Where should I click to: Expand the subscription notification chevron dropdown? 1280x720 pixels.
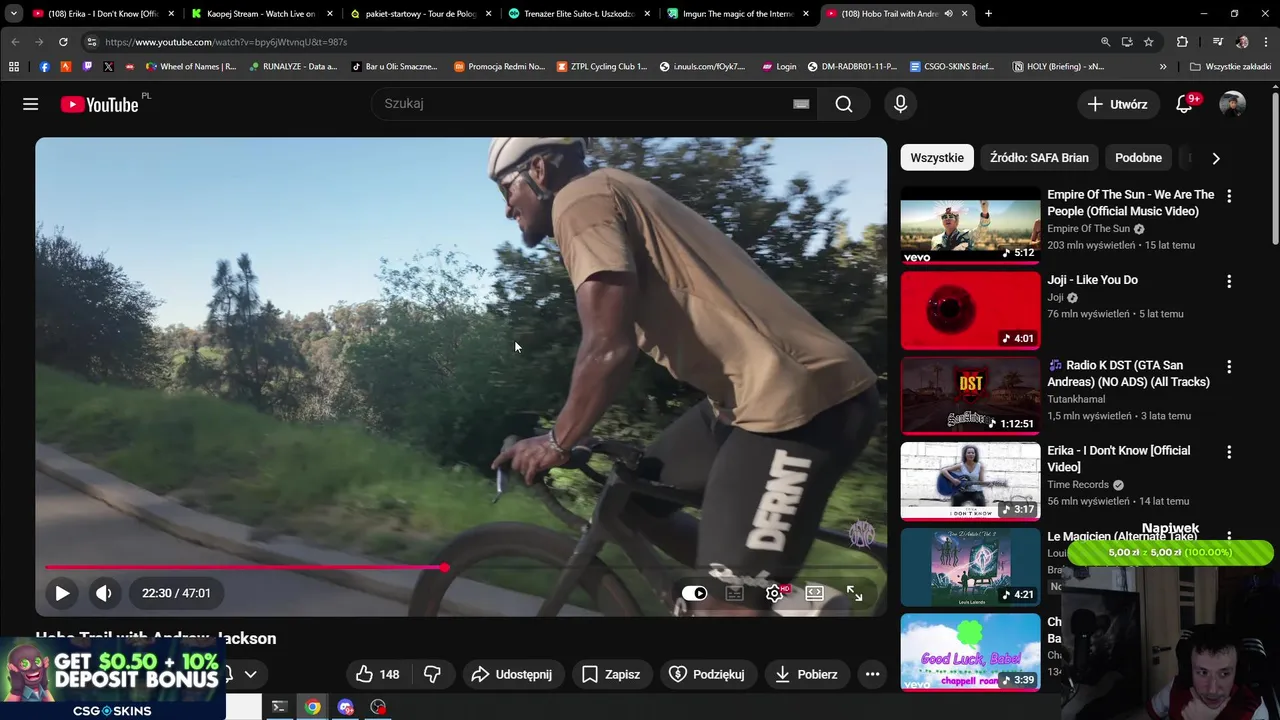250,674
